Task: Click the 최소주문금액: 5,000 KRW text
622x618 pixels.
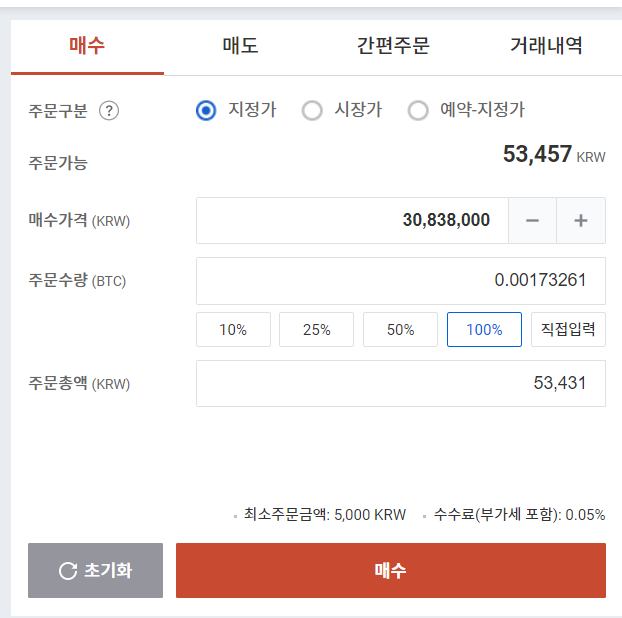Action: pos(324,515)
